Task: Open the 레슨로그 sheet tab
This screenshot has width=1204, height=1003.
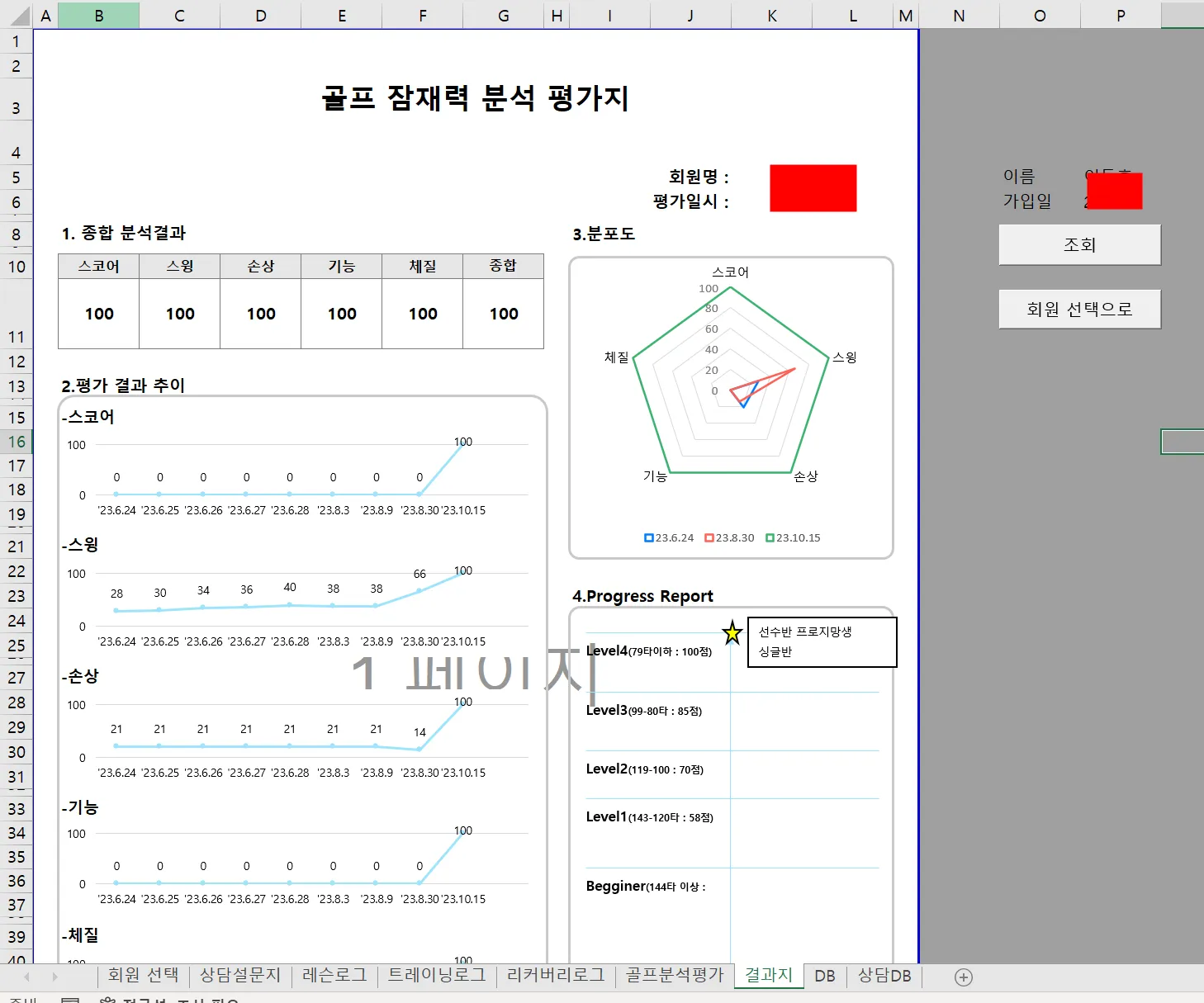Action: pyautogui.click(x=334, y=976)
